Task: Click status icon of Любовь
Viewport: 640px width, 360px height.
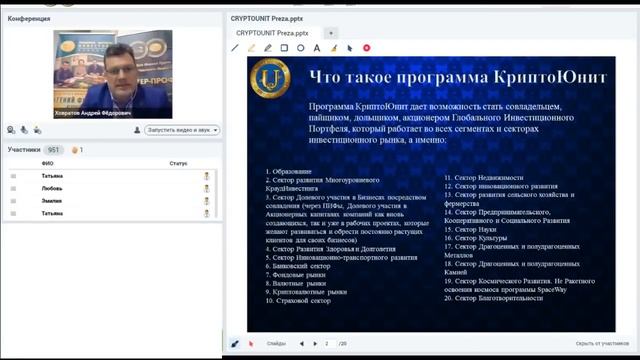Action: (x=207, y=189)
